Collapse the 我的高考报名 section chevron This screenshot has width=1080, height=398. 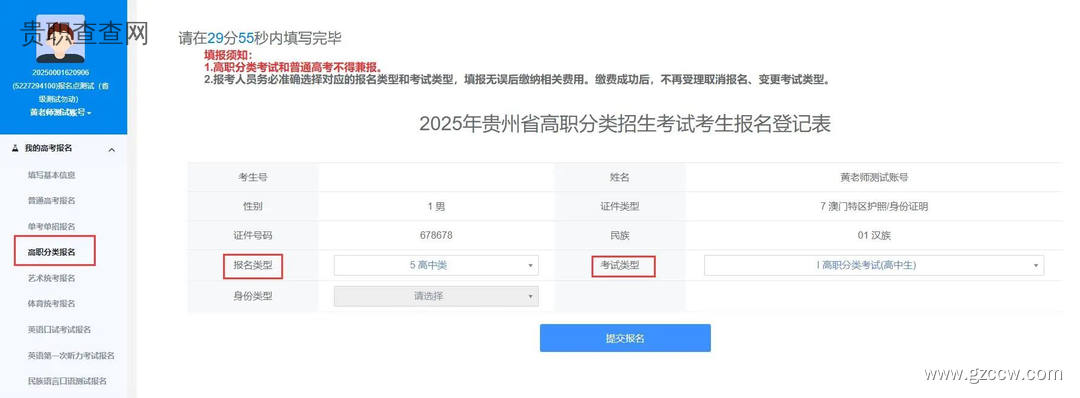coord(112,150)
